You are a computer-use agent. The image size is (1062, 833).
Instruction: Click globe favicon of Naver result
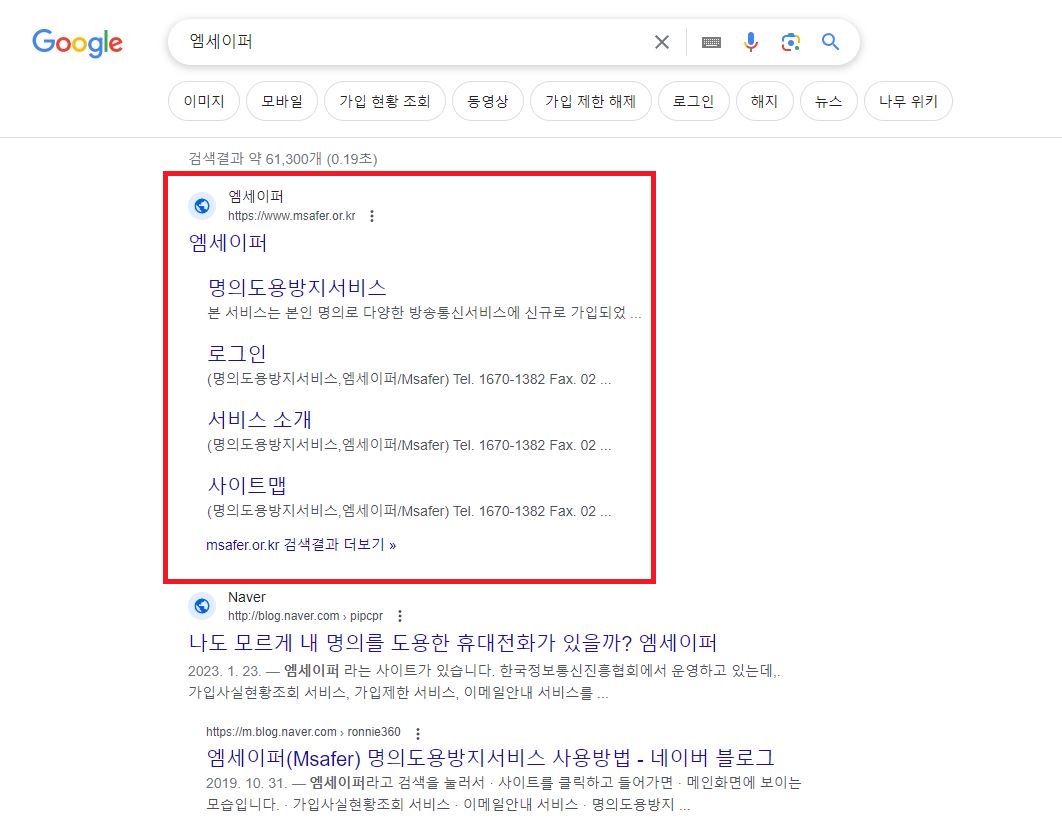coord(202,605)
